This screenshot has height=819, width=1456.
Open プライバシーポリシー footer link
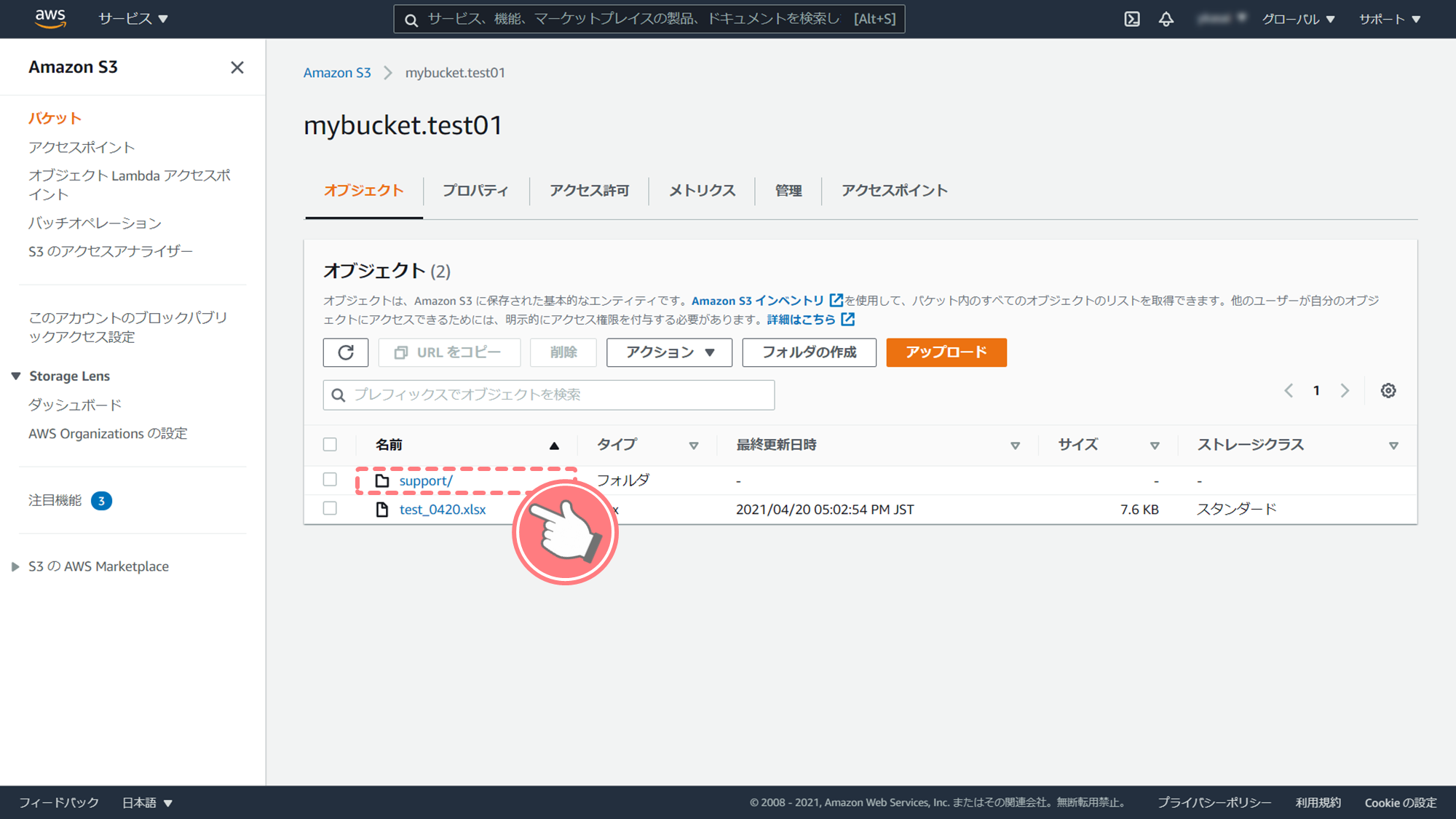coord(1214,802)
